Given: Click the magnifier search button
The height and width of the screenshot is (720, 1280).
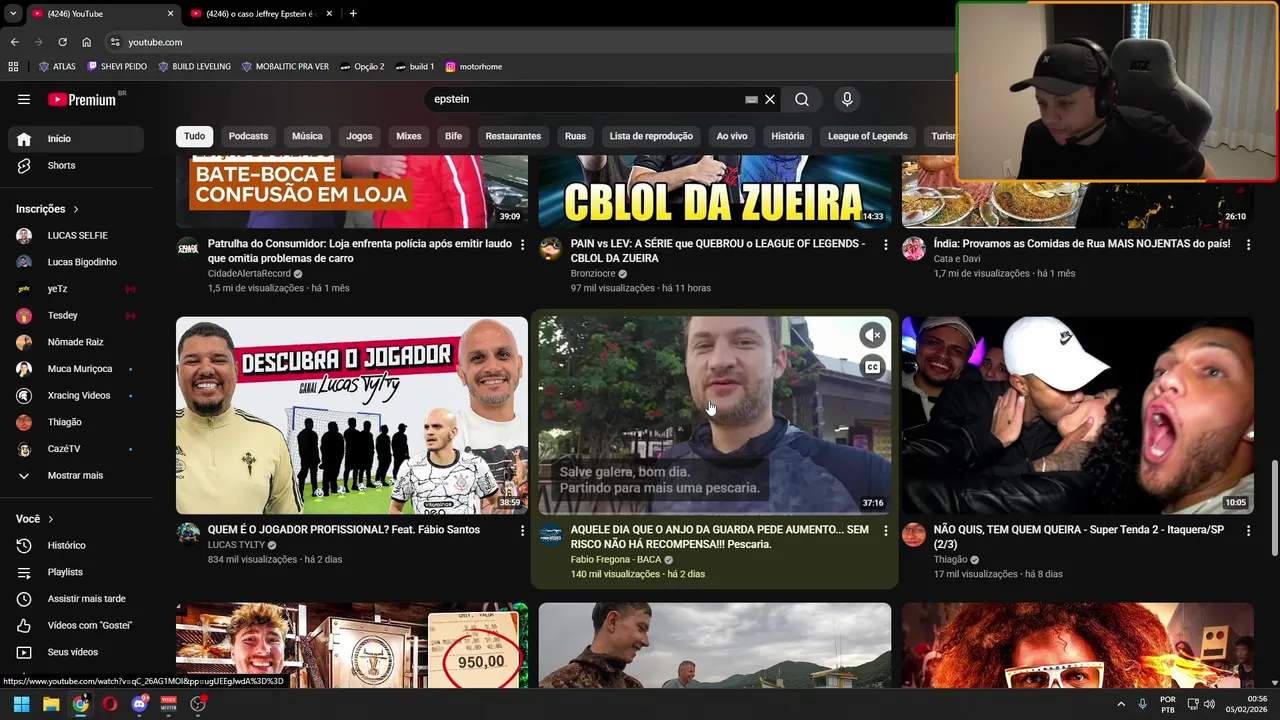Looking at the screenshot, I should point(802,99).
